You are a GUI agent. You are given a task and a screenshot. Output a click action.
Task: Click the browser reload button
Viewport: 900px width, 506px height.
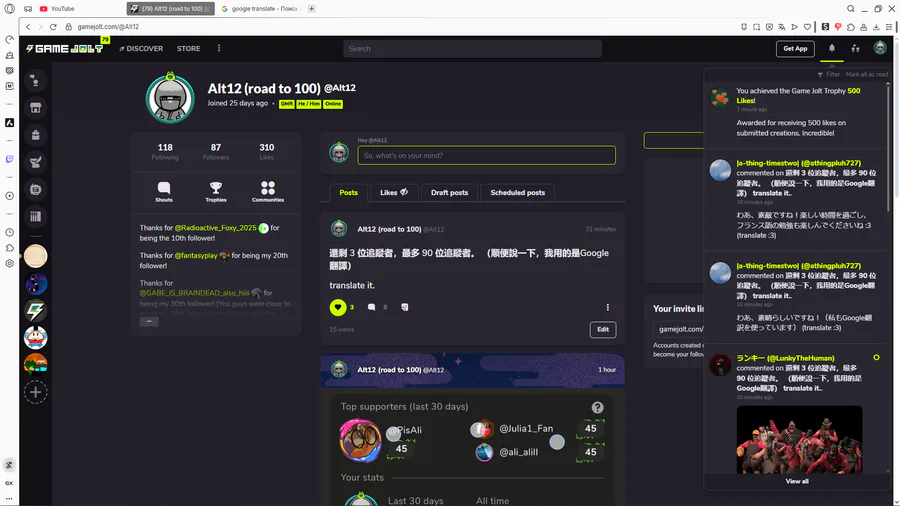(53, 27)
